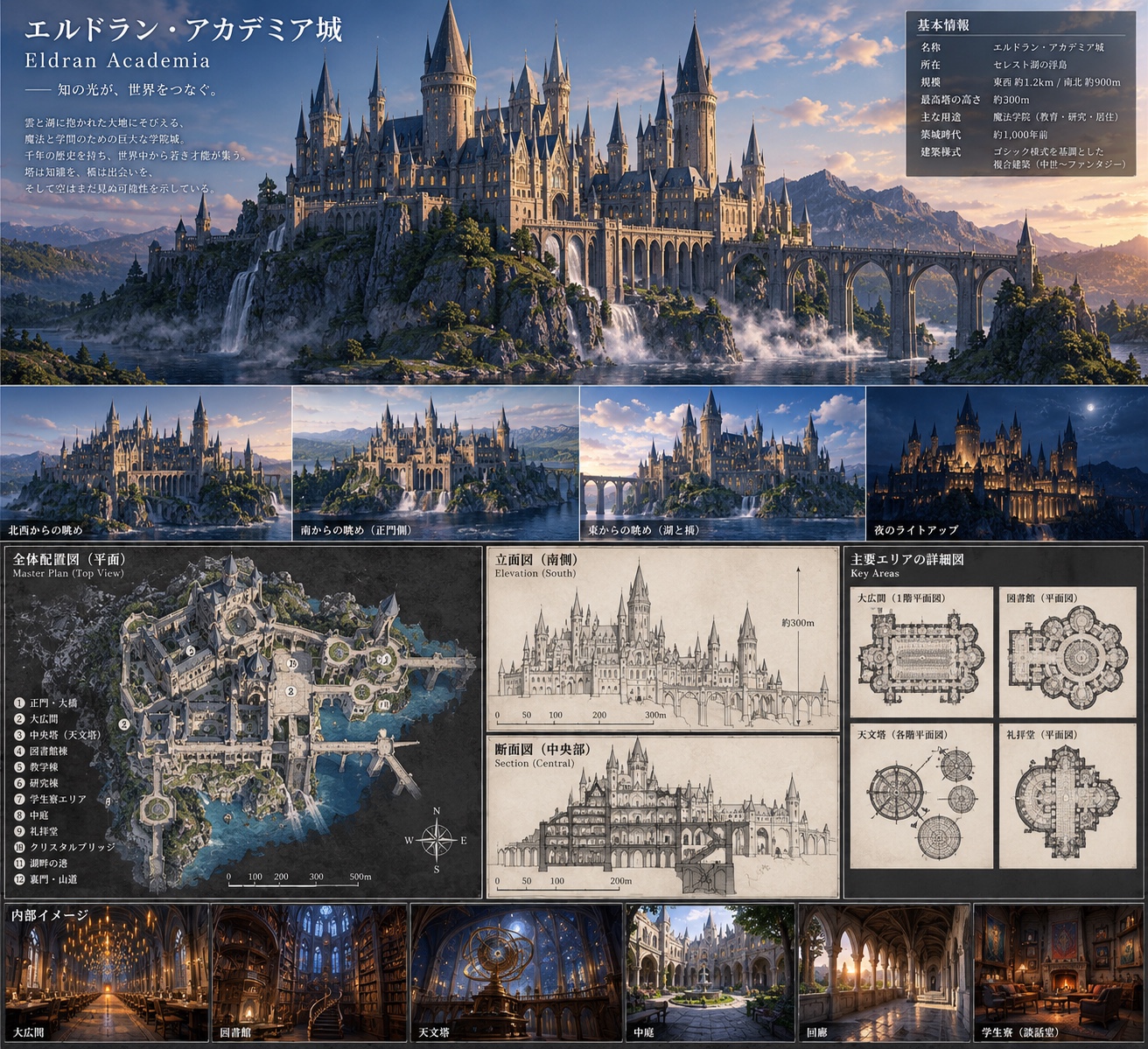This screenshot has width=1148, height=1049.
Task: Open the 学生寮（談話室） interior image
Action: (1059, 973)
